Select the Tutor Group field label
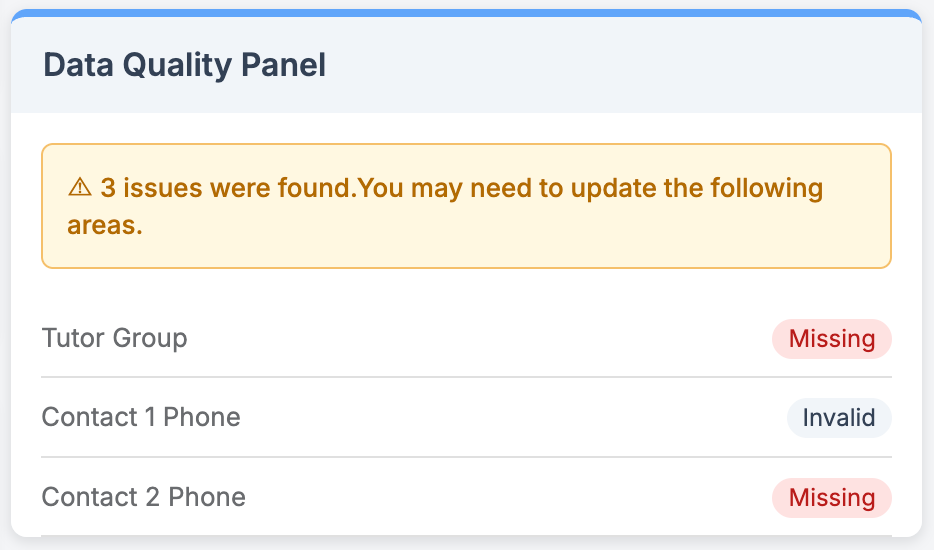Screen dimensions: 934x550 point(114,338)
